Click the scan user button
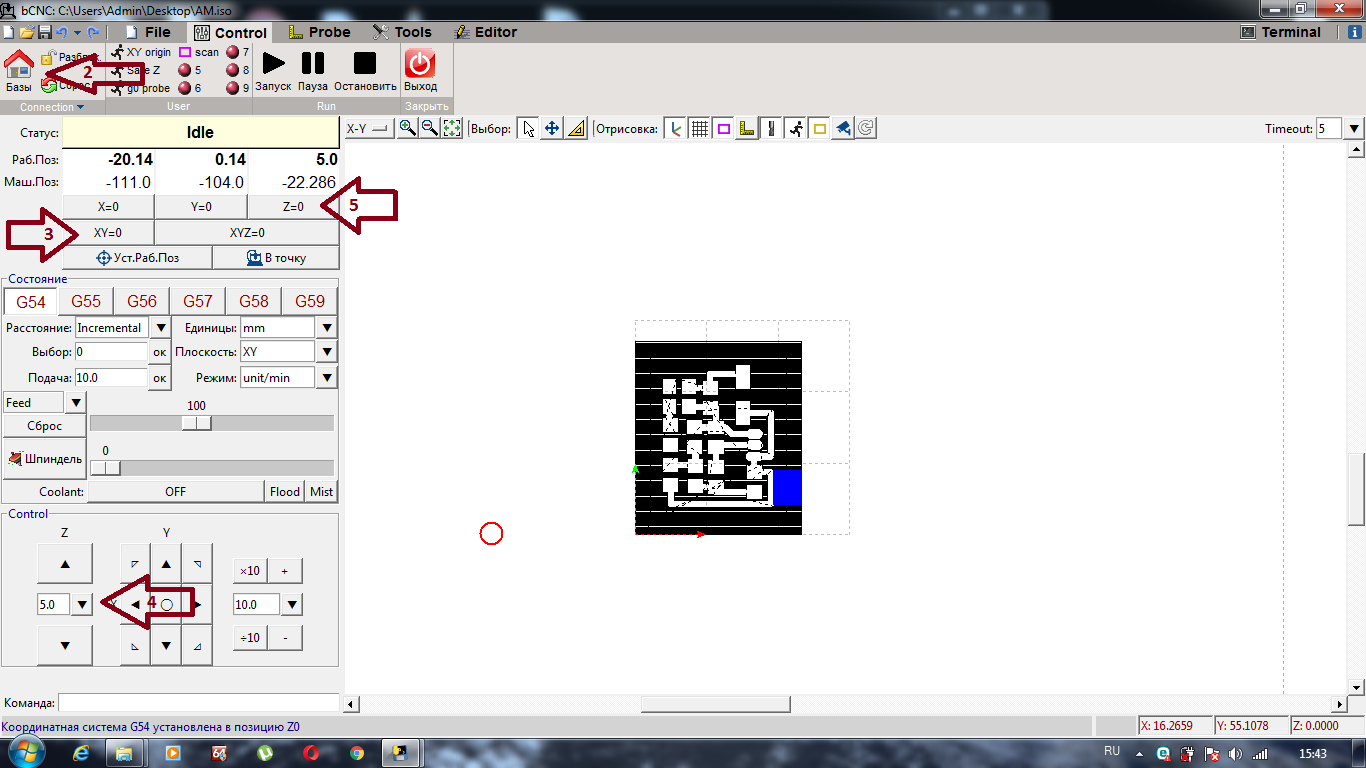The width and height of the screenshot is (1366, 768). coord(199,52)
